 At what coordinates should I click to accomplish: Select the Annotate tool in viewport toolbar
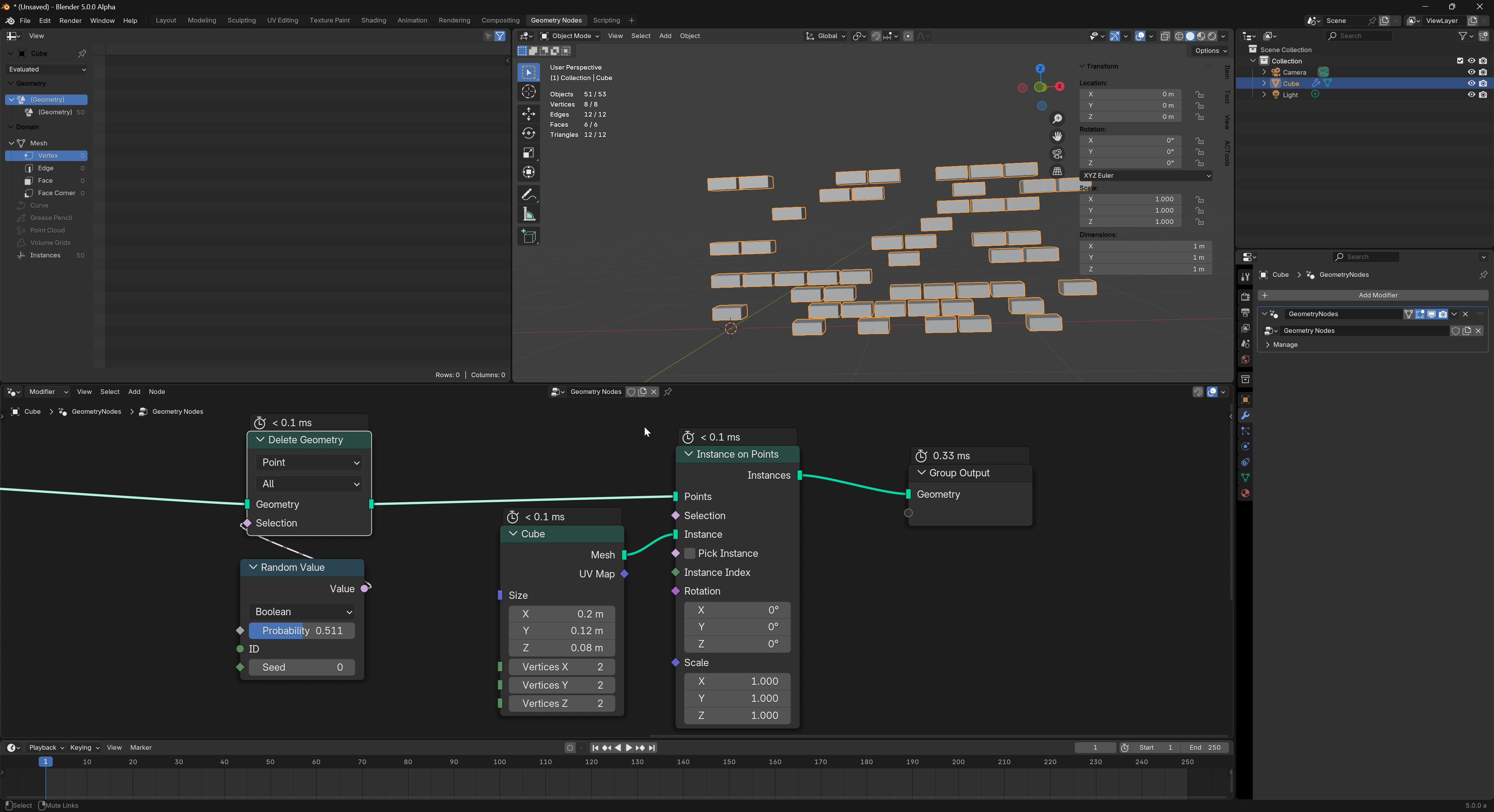point(528,195)
